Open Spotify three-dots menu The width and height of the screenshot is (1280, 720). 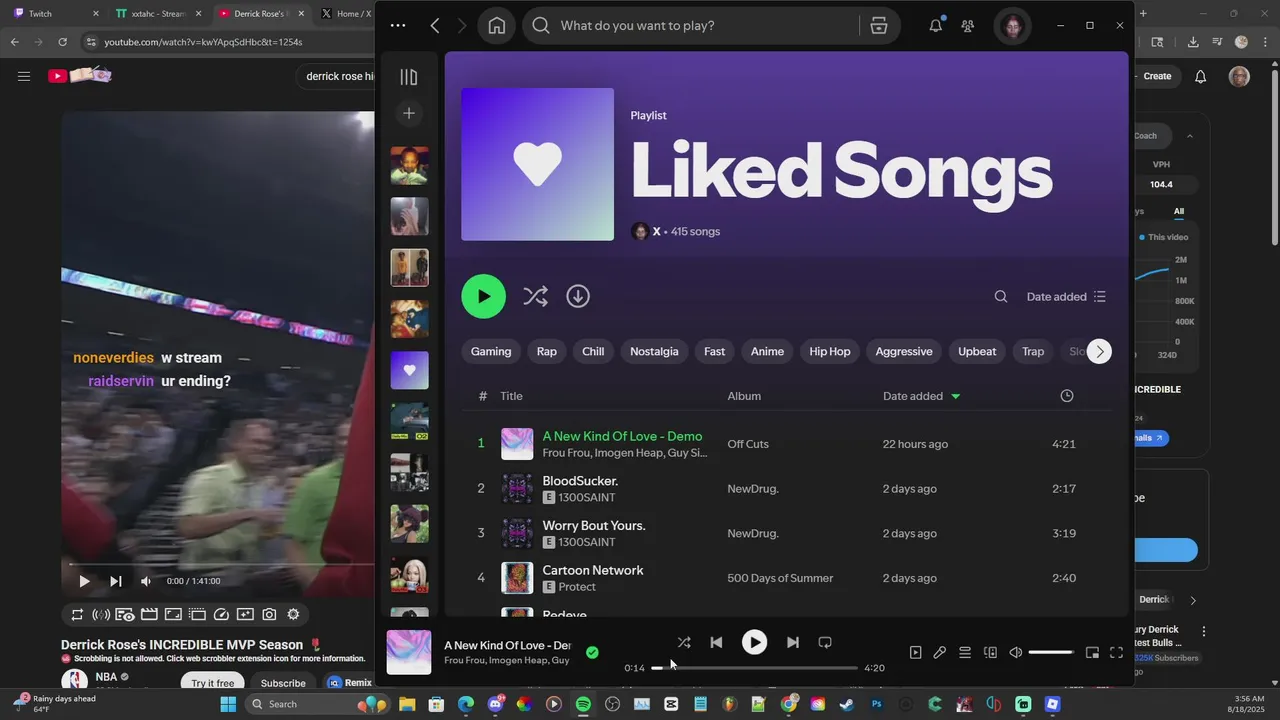398,26
